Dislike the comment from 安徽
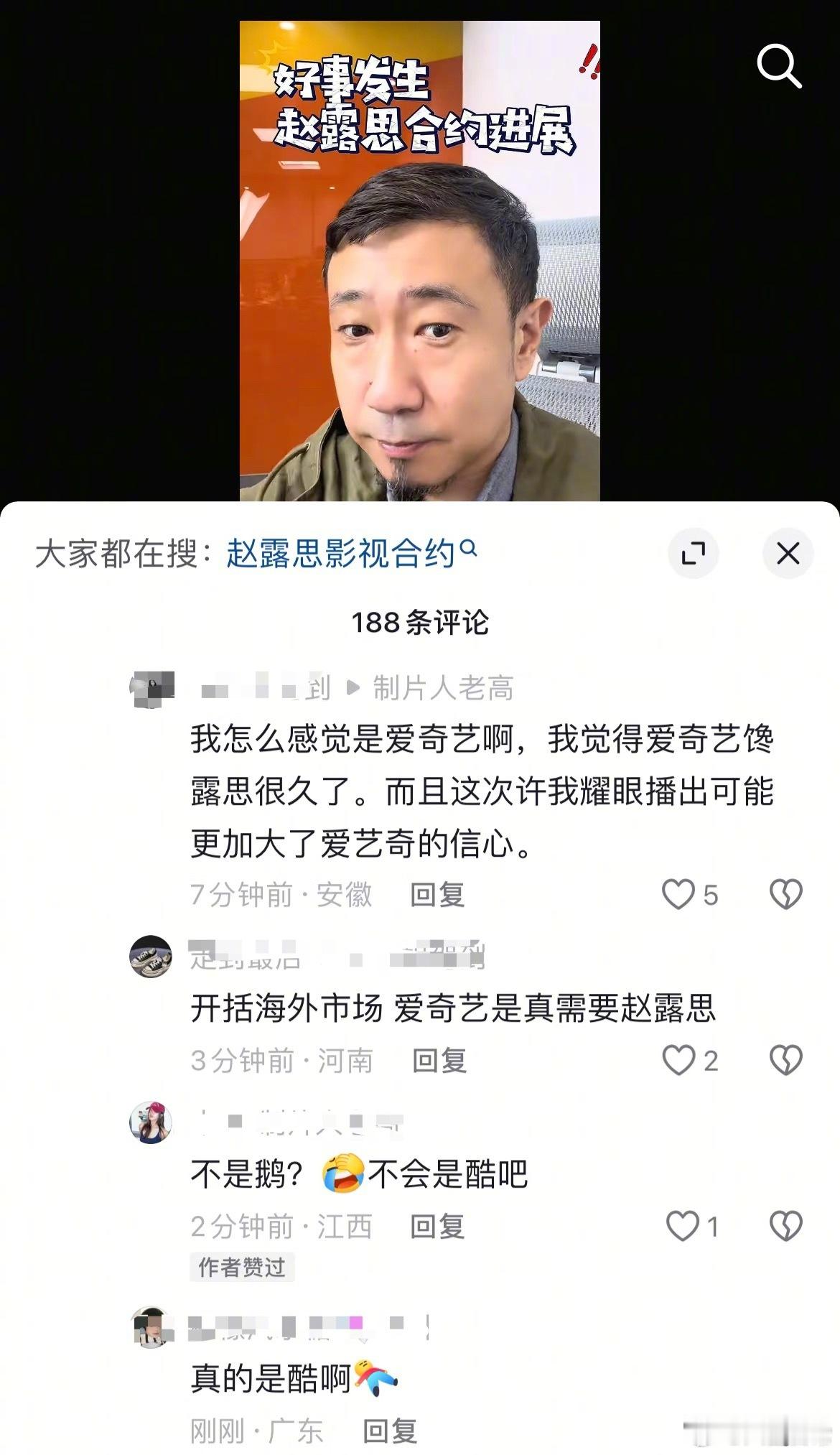 785,895
